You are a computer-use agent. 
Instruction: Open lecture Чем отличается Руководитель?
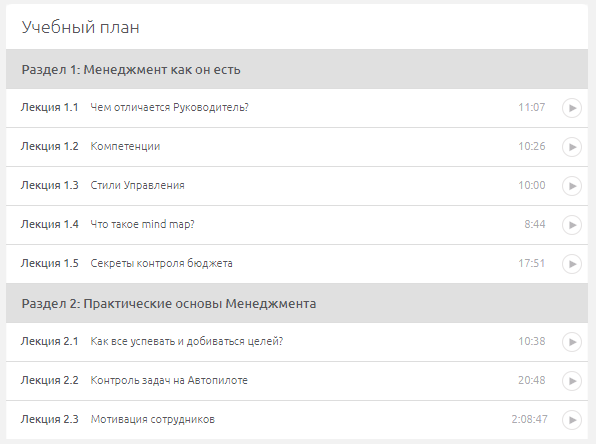tap(170, 108)
